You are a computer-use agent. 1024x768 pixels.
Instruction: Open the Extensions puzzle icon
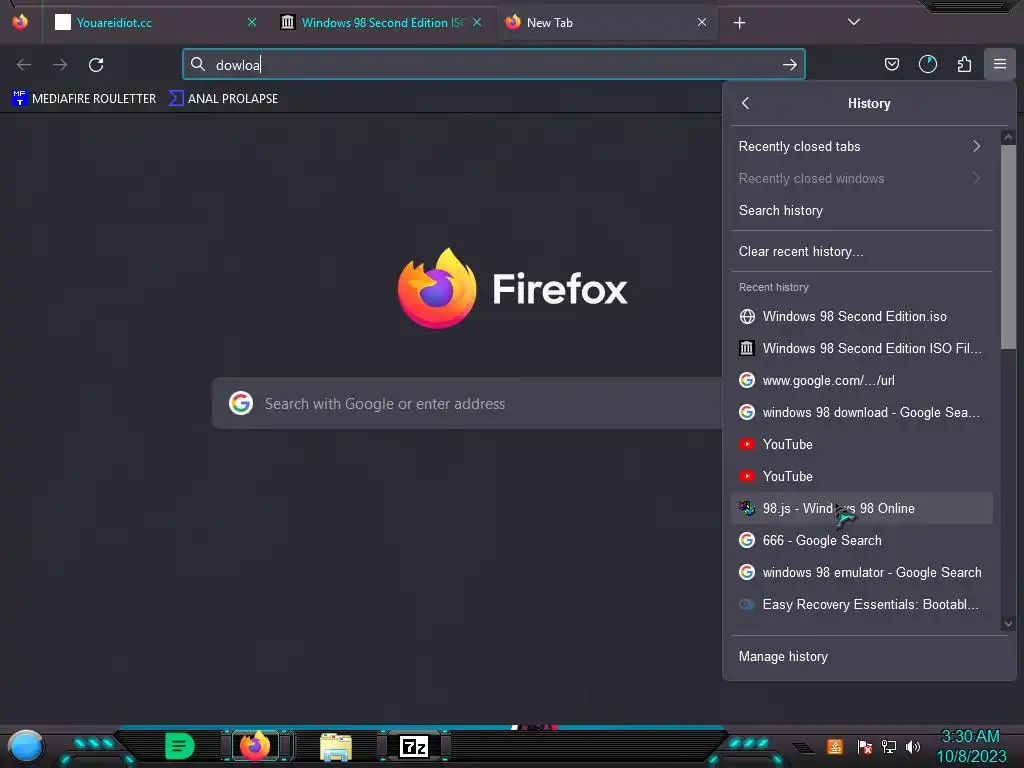click(964, 64)
